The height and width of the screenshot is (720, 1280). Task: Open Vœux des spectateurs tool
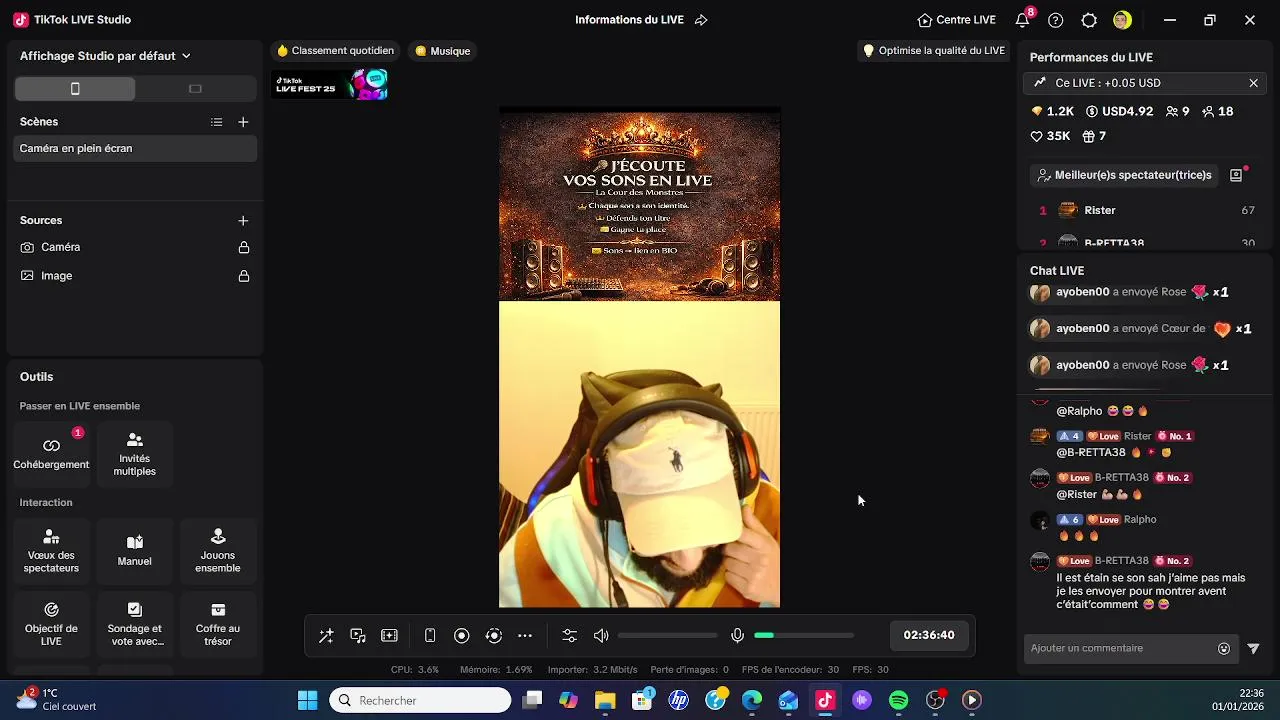pos(51,550)
